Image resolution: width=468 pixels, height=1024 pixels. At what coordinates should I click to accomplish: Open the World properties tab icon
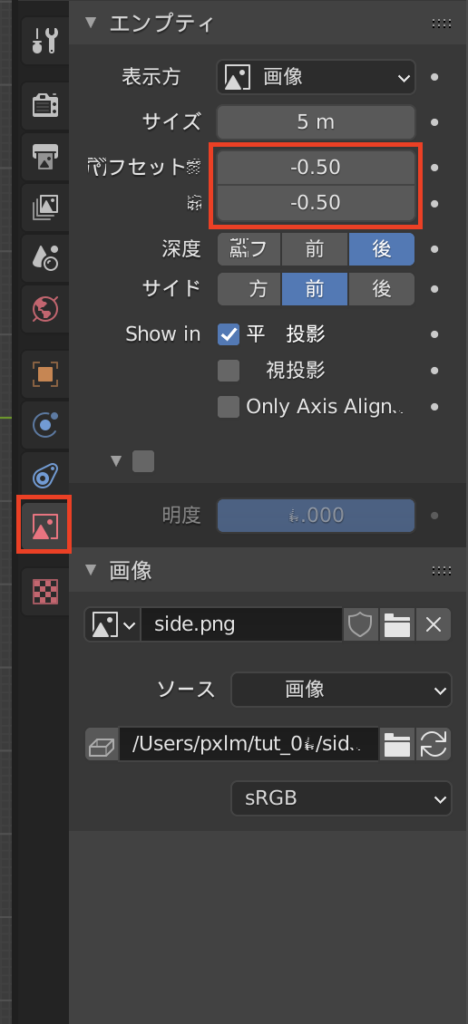(45, 308)
